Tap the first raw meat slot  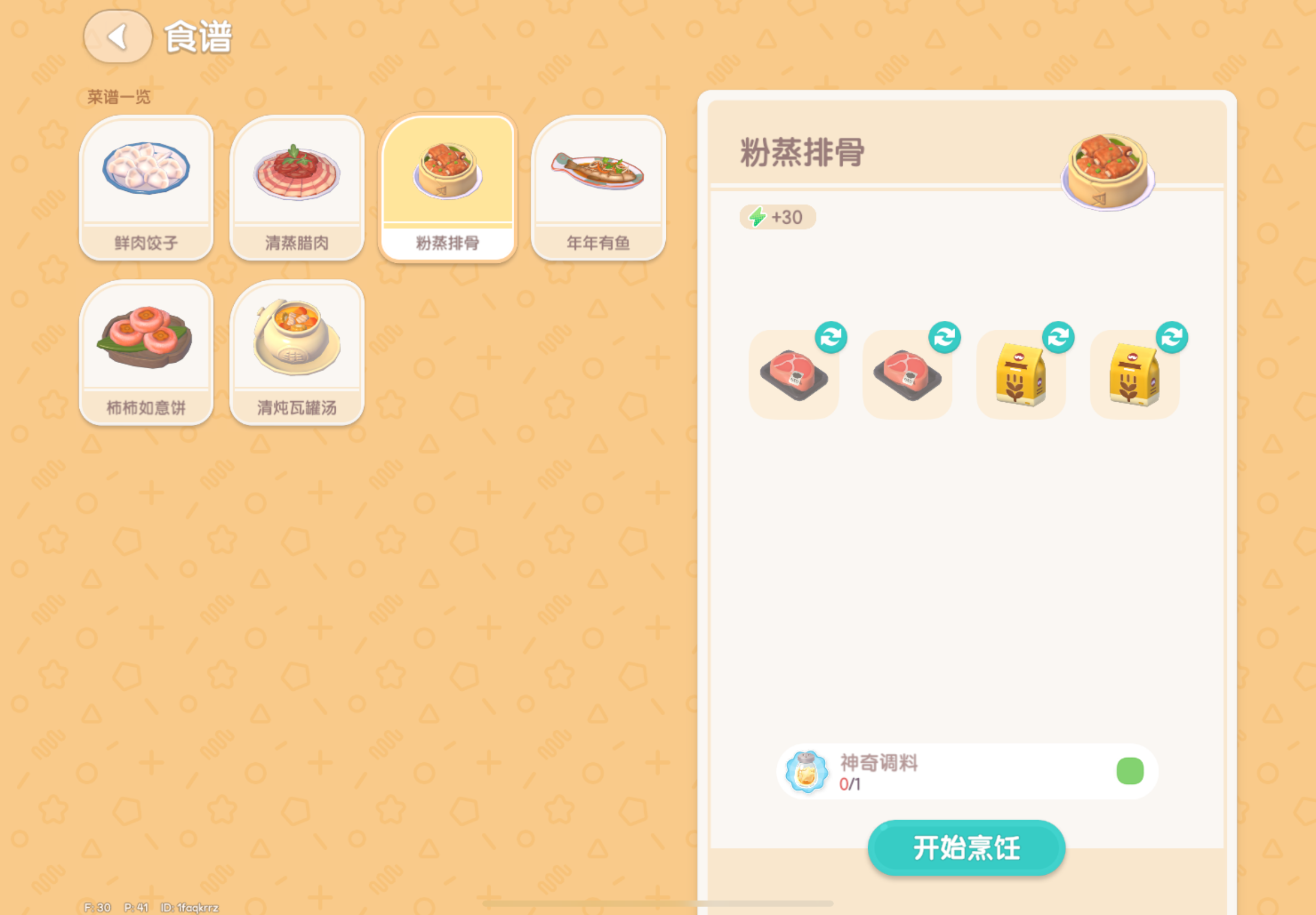coord(794,374)
